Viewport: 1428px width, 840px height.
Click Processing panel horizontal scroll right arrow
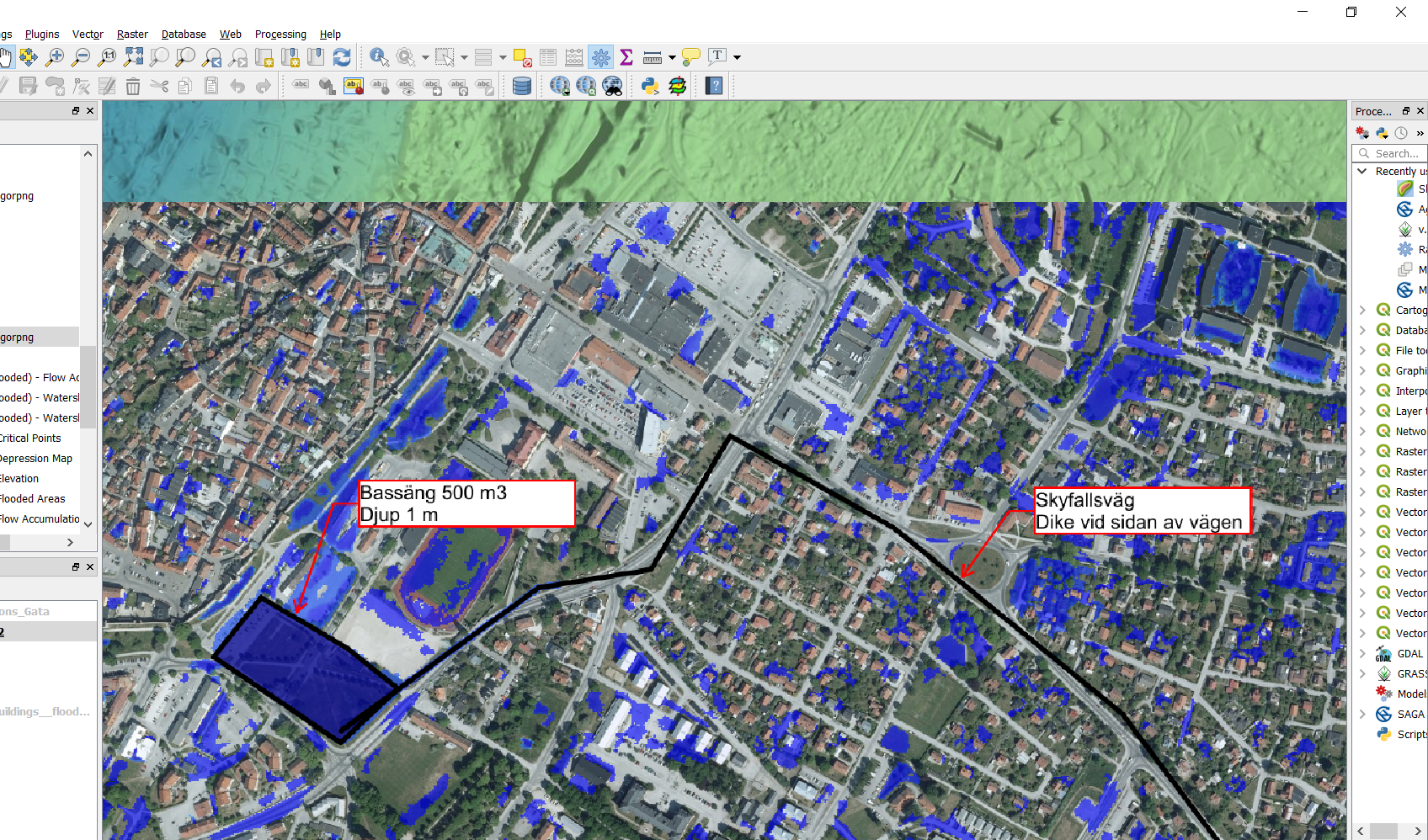[1418, 831]
